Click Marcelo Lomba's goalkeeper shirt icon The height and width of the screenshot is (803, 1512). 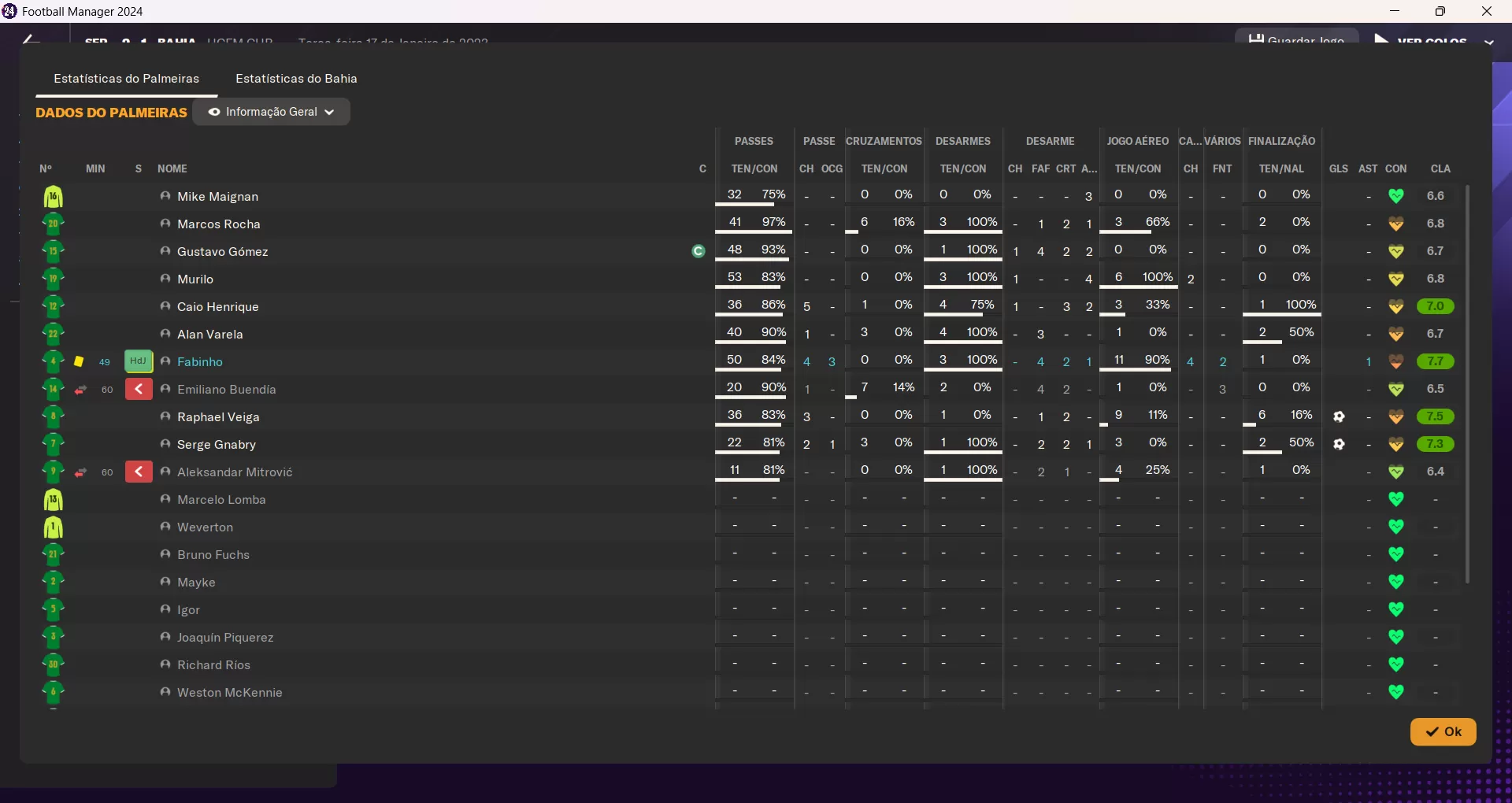[x=53, y=500]
